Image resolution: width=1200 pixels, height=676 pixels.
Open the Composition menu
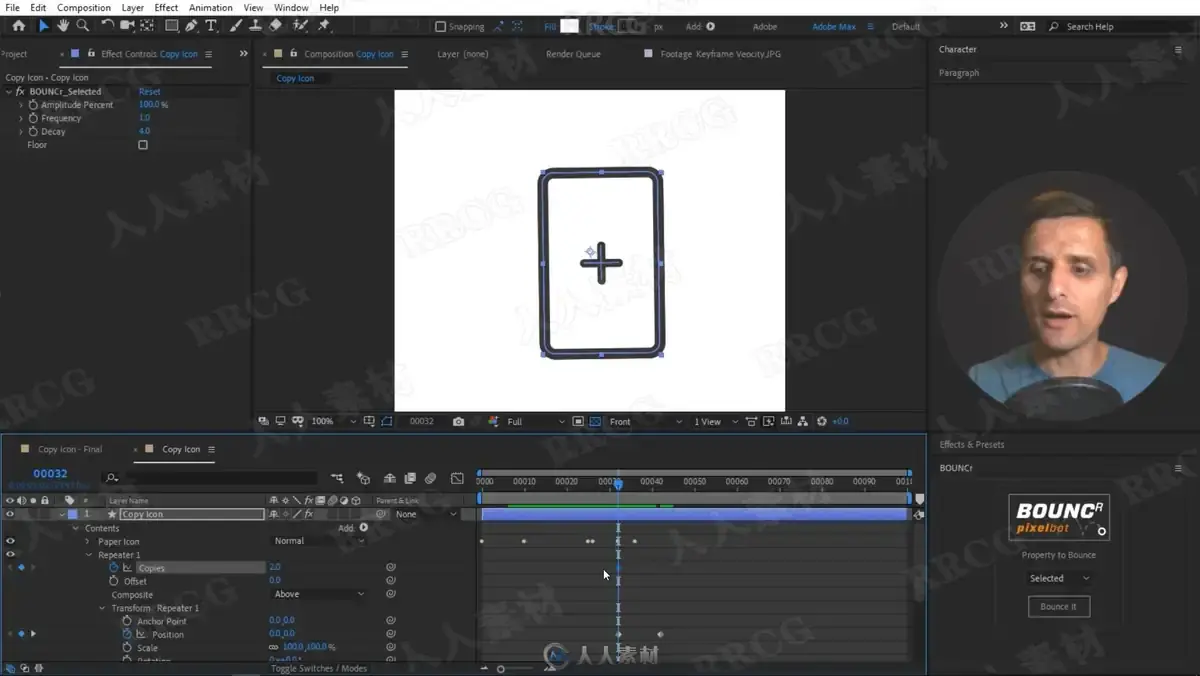coord(84,7)
